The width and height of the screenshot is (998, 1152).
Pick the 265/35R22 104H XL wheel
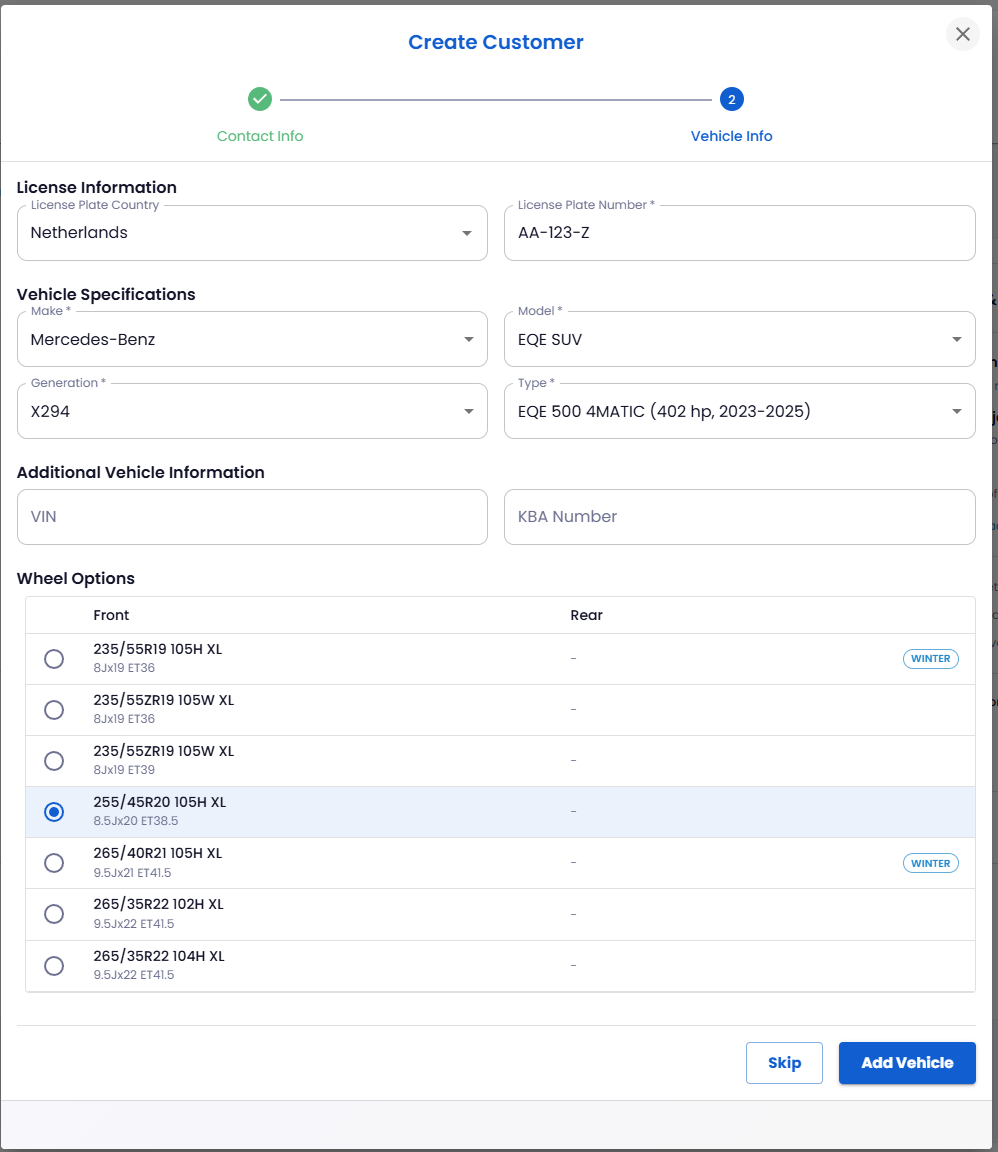pos(54,966)
